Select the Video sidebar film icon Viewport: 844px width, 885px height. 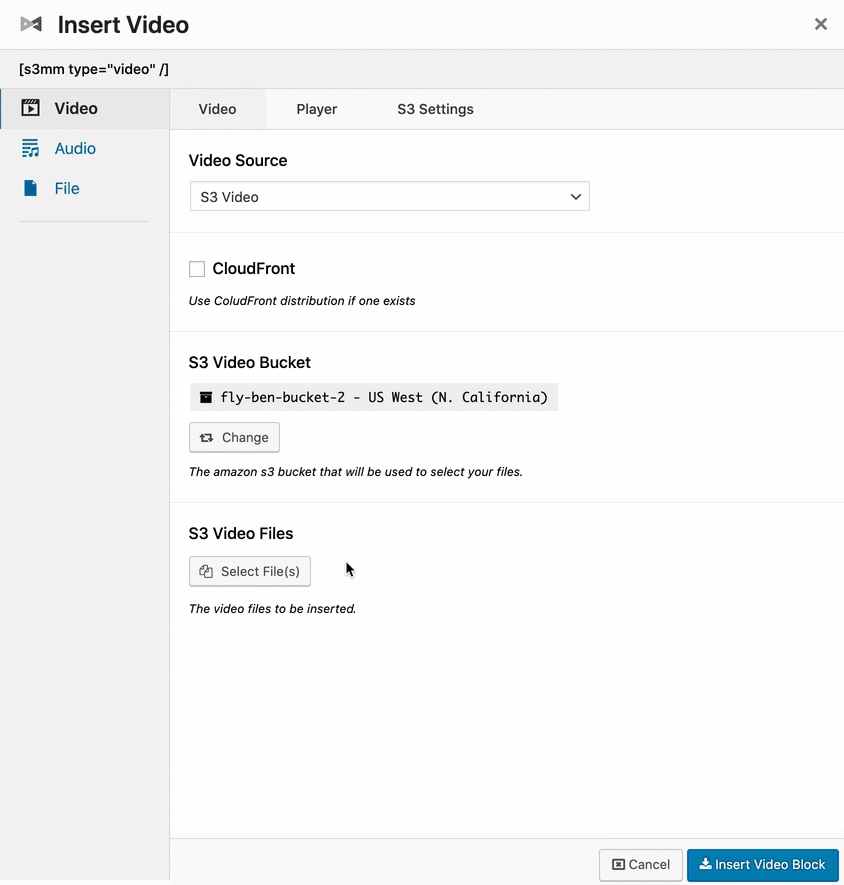point(30,108)
